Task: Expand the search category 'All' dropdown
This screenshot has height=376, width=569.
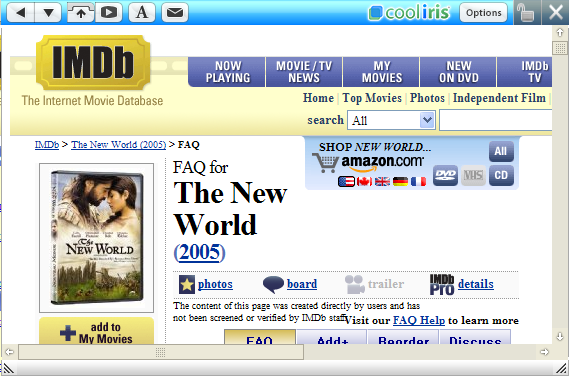Action: (391, 120)
